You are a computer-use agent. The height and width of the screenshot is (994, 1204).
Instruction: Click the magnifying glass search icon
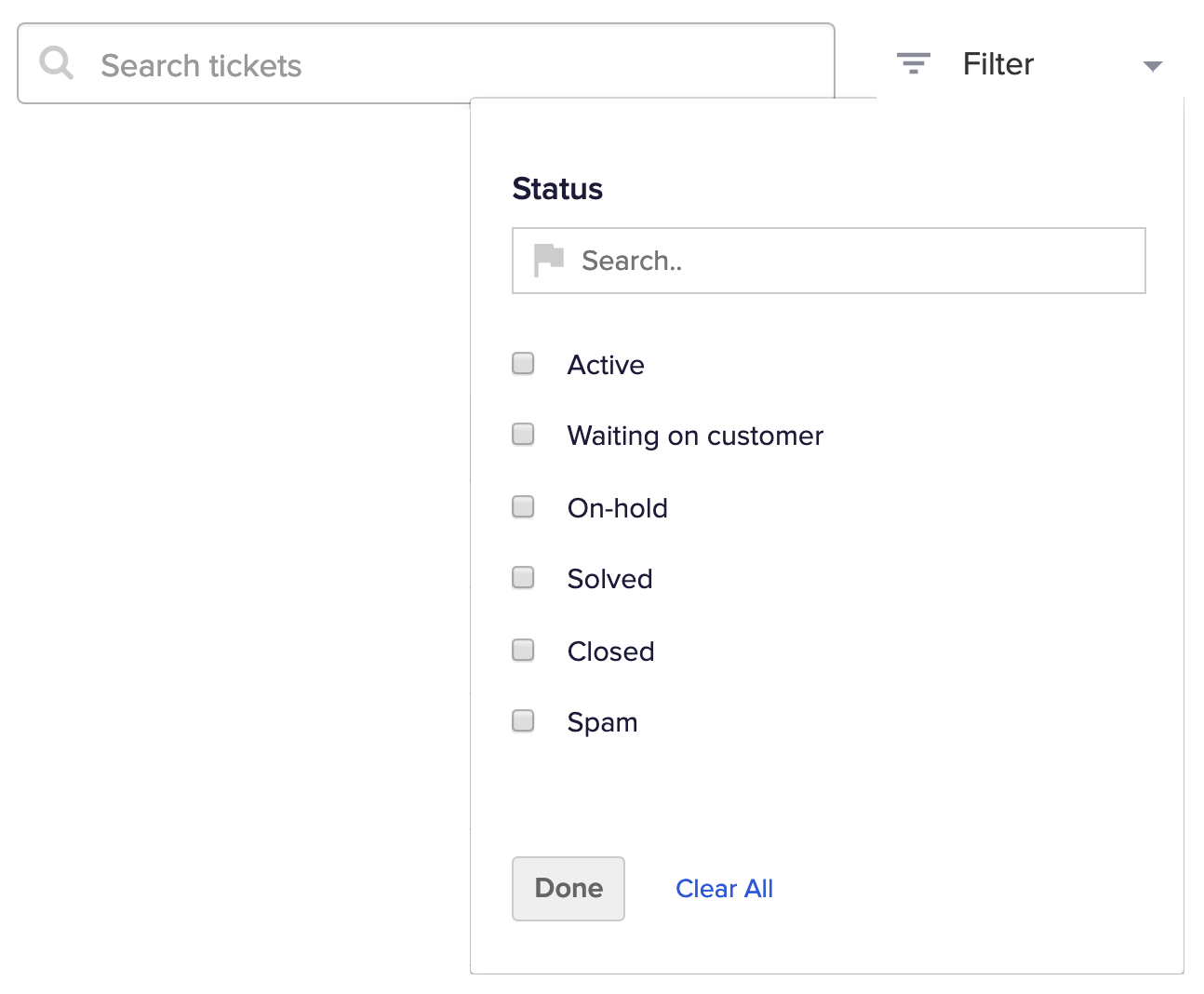pyautogui.click(x=57, y=63)
